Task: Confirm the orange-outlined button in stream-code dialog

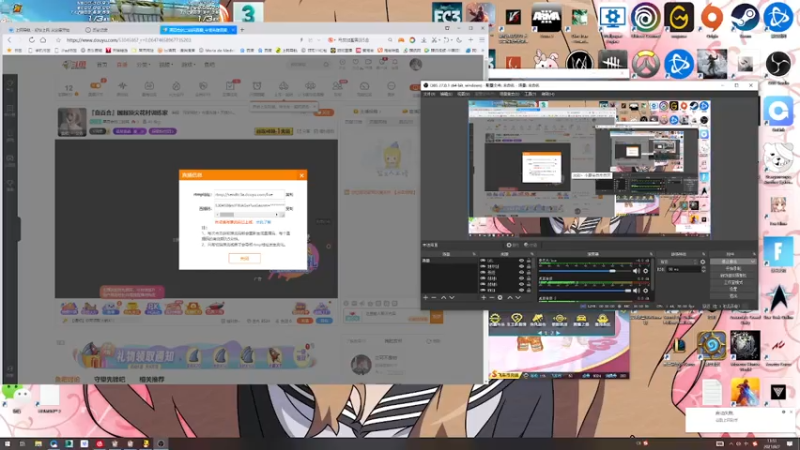Action: 244,258
